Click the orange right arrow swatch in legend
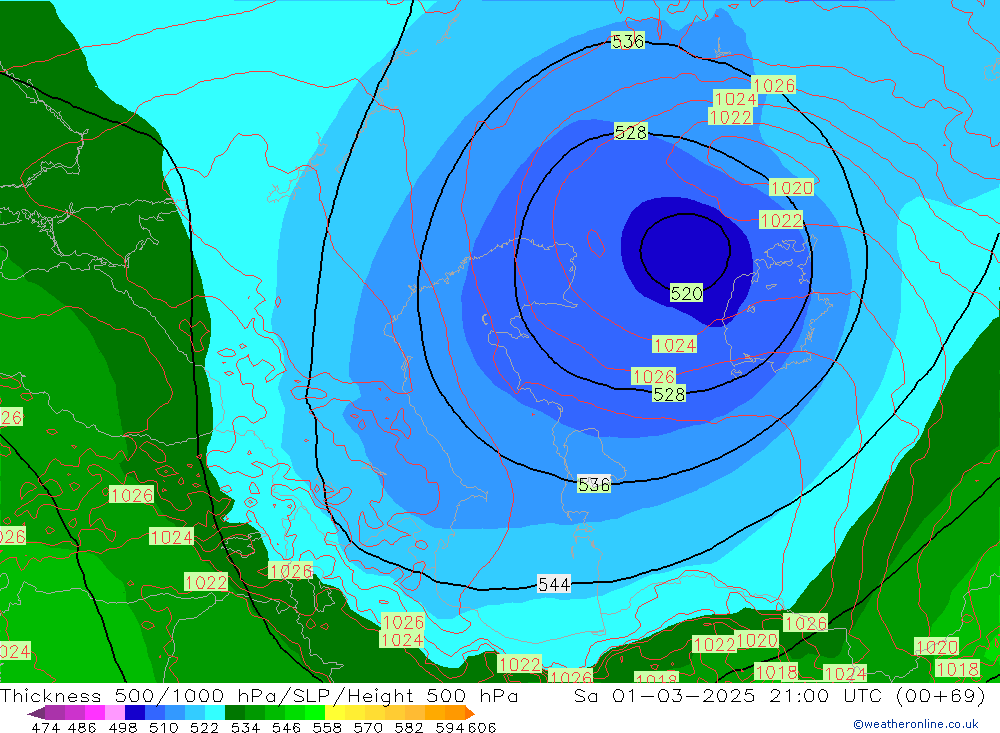Viewport: 1000px width, 733px height. [470, 713]
